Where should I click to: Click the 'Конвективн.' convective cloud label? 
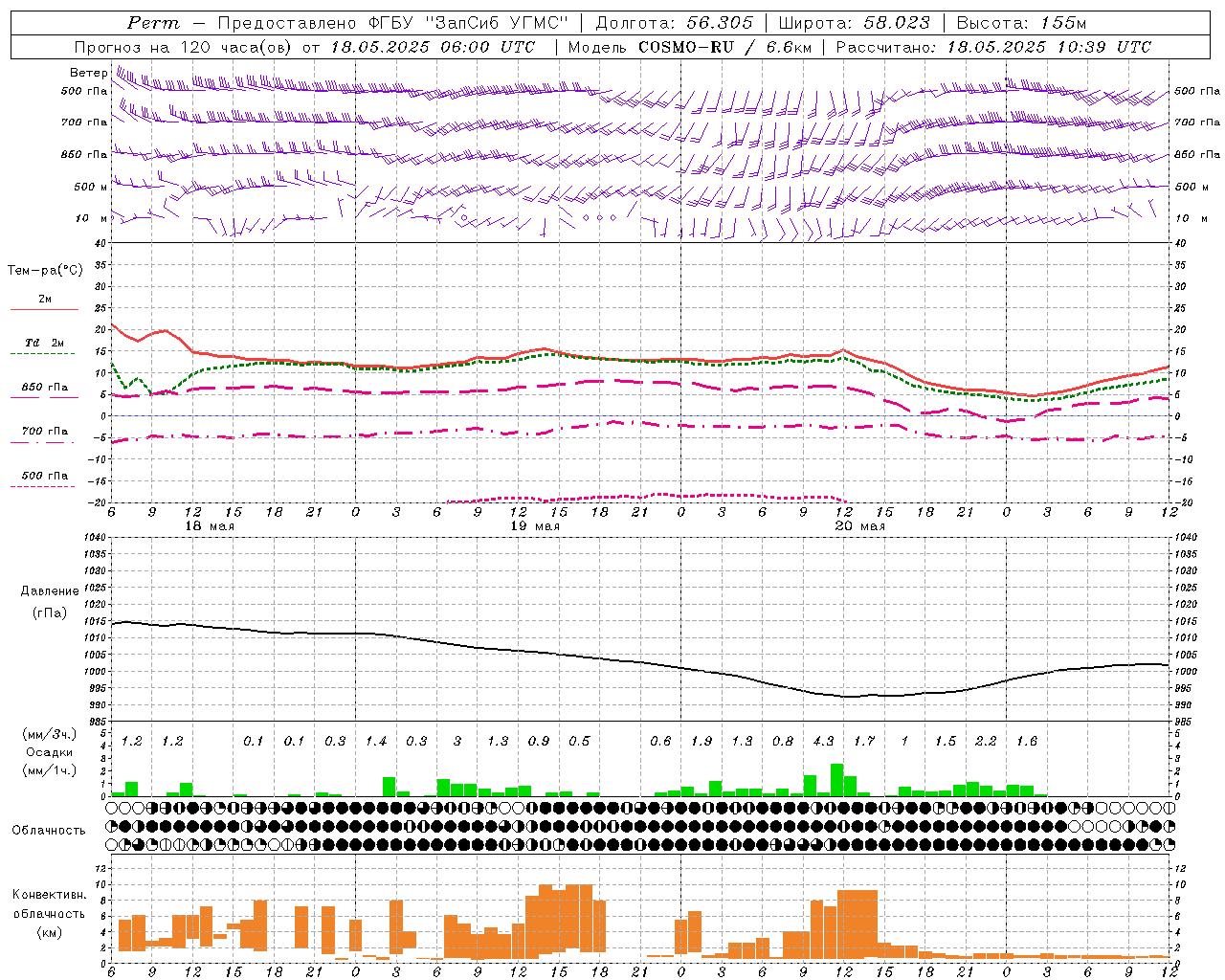(x=50, y=895)
